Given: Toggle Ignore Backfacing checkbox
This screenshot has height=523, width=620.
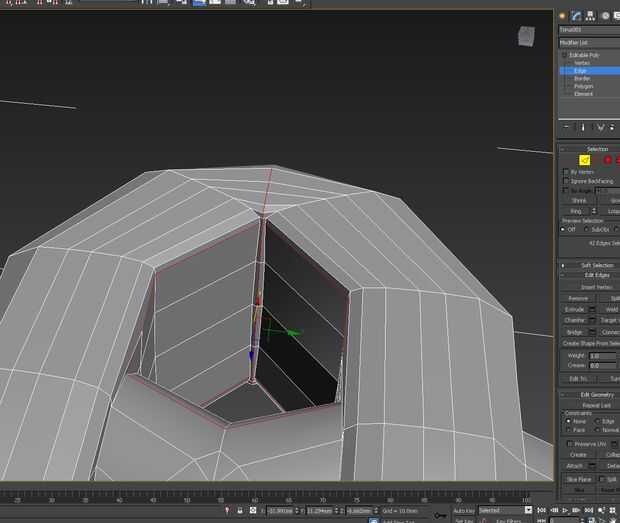Looking at the screenshot, I should (567, 181).
